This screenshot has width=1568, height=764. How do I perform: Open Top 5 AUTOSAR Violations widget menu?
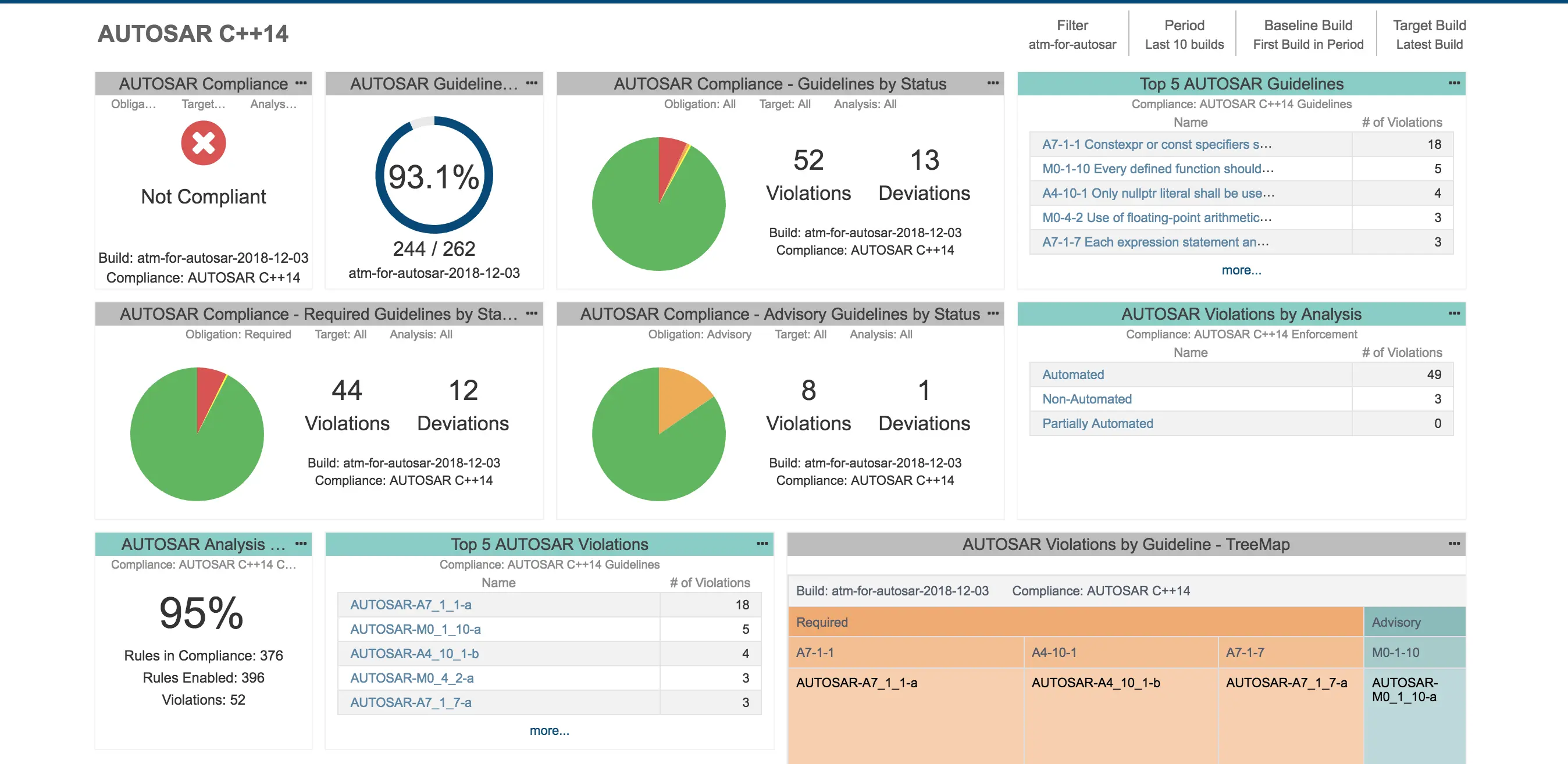coord(762,544)
